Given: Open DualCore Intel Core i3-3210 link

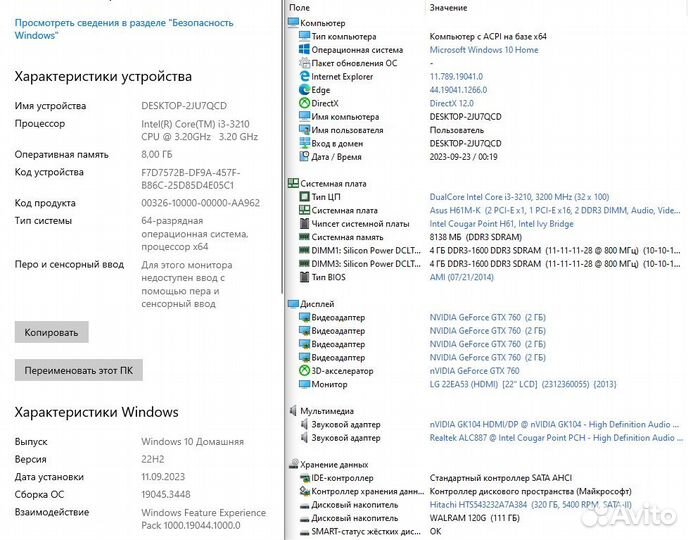Looking at the screenshot, I should (x=519, y=197).
